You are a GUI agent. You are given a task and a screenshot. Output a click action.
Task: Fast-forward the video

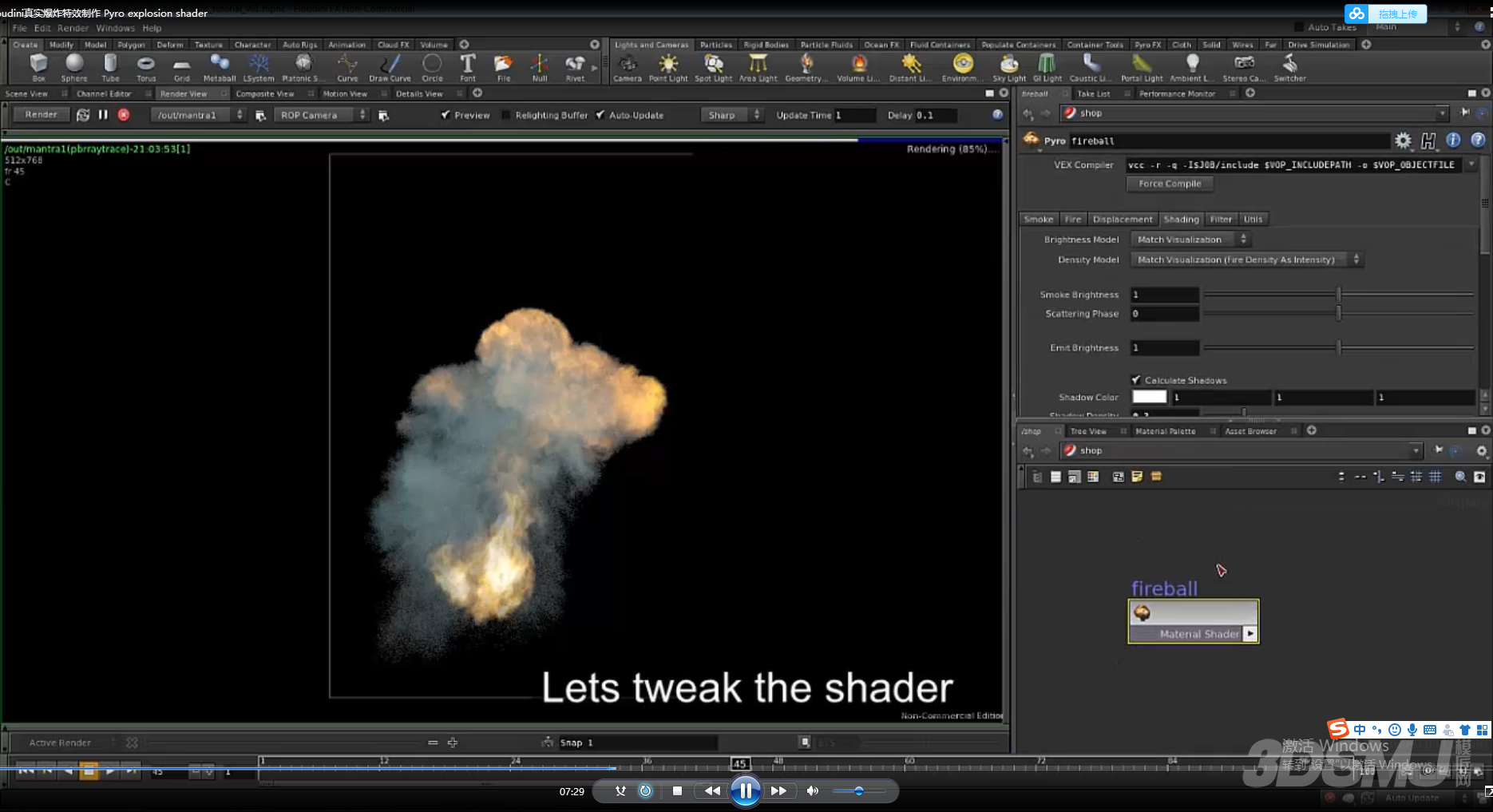click(778, 791)
